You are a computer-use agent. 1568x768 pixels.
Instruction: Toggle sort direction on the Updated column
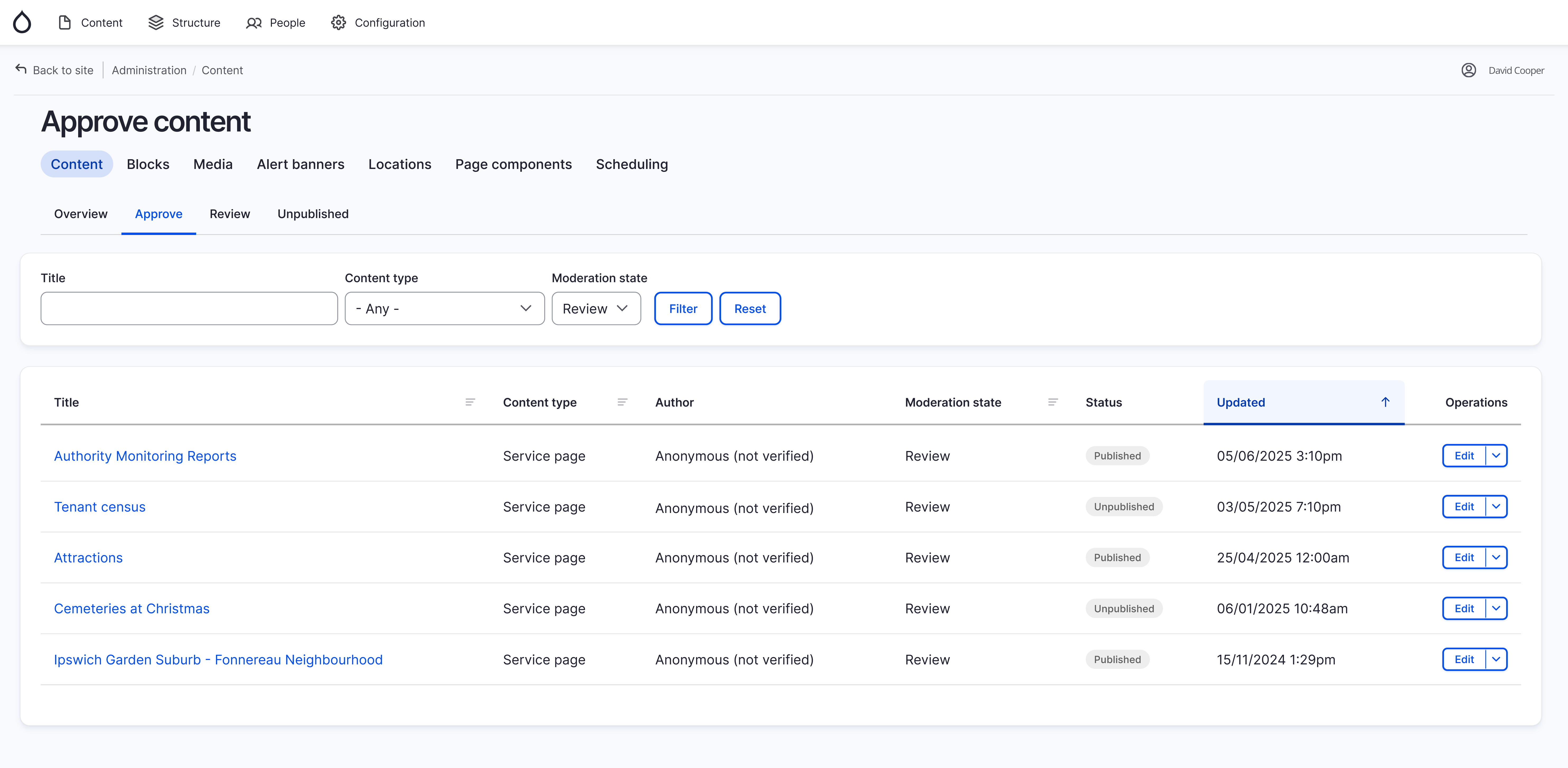tap(1385, 402)
